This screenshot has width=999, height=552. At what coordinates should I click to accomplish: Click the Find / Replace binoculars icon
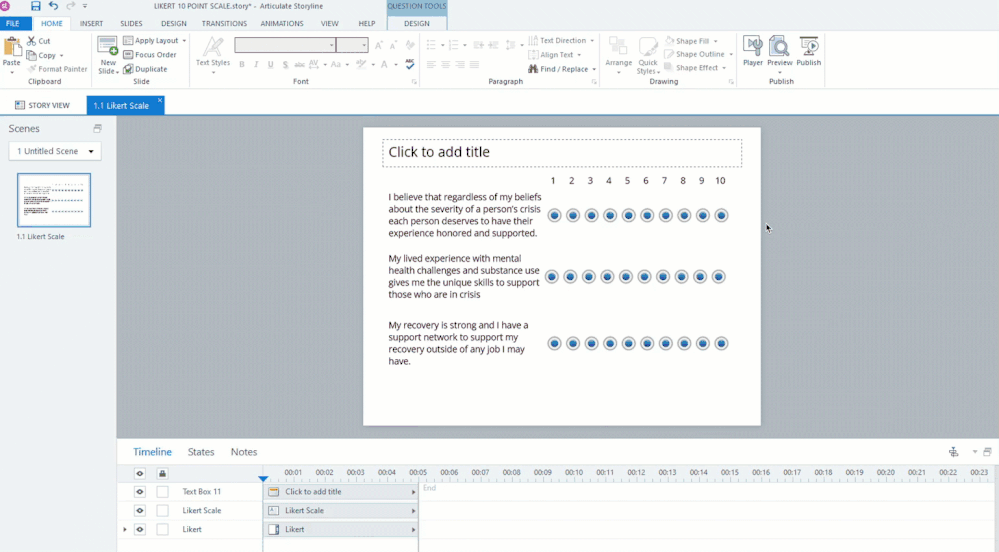[x=533, y=69]
